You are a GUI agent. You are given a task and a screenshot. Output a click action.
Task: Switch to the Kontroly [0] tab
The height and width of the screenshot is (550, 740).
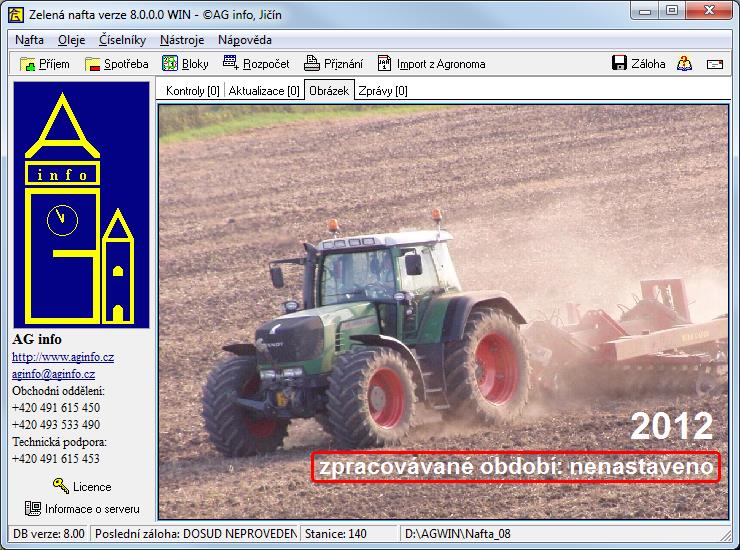[x=193, y=91]
